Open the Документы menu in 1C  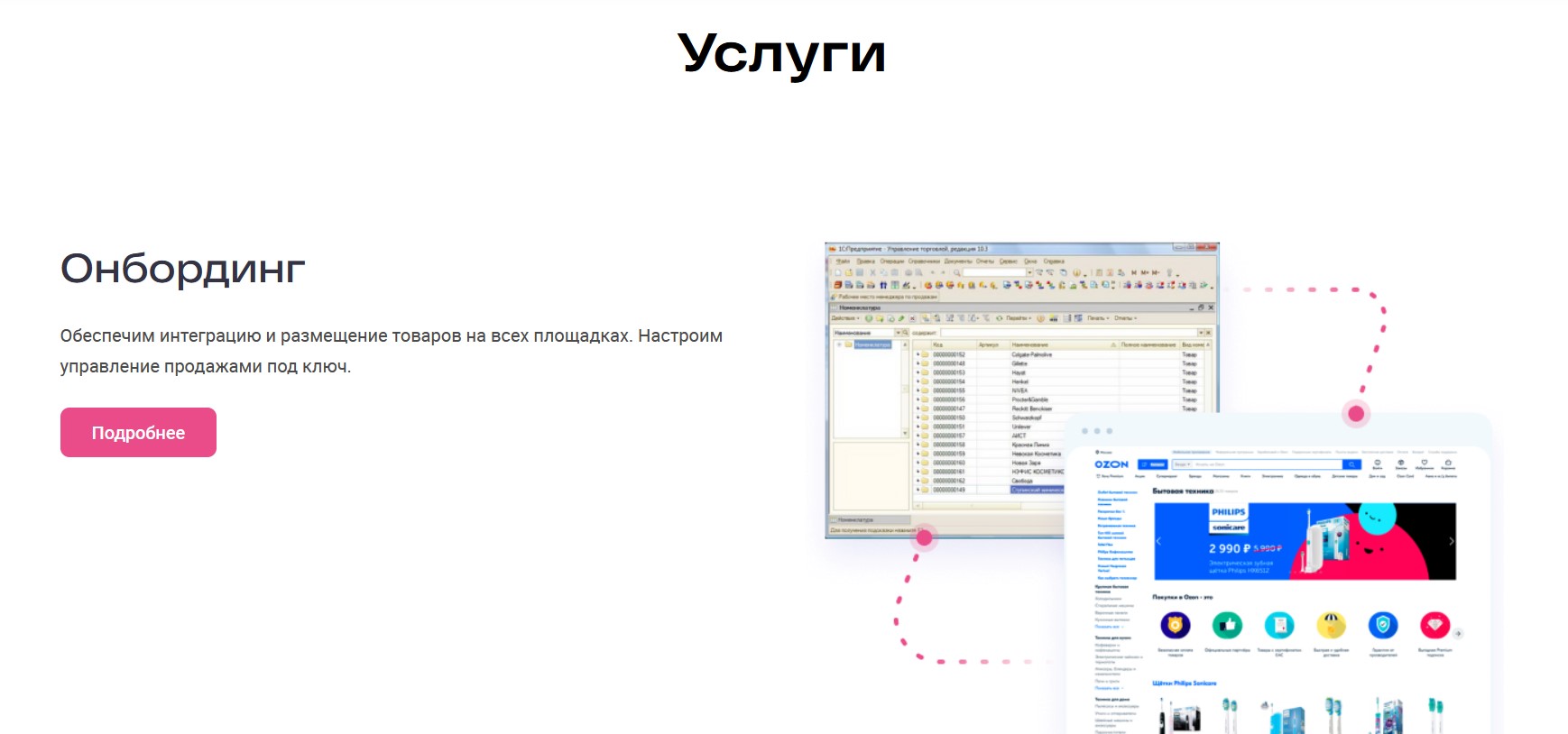[x=957, y=261]
